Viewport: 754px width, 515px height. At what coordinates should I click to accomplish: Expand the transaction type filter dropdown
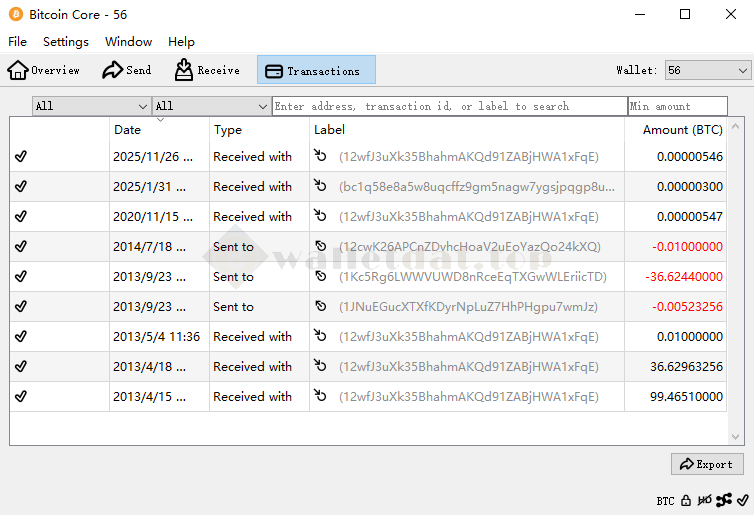point(211,106)
